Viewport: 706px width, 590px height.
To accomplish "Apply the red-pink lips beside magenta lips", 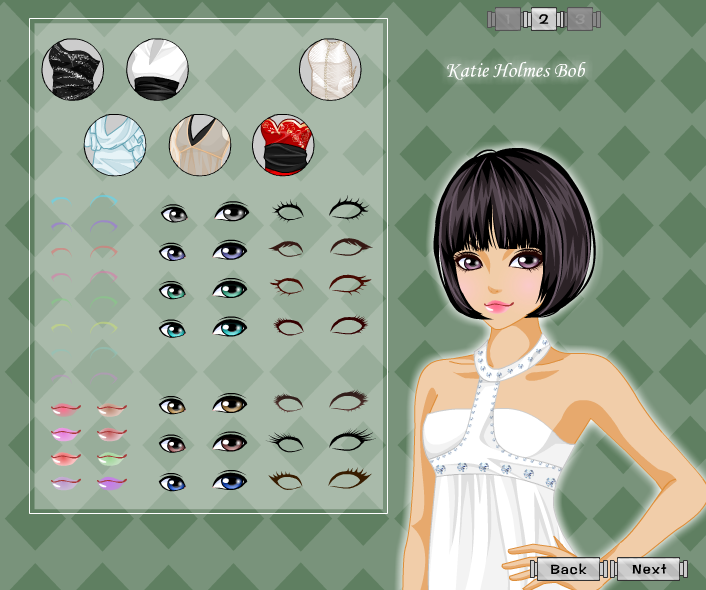I will click(112, 434).
